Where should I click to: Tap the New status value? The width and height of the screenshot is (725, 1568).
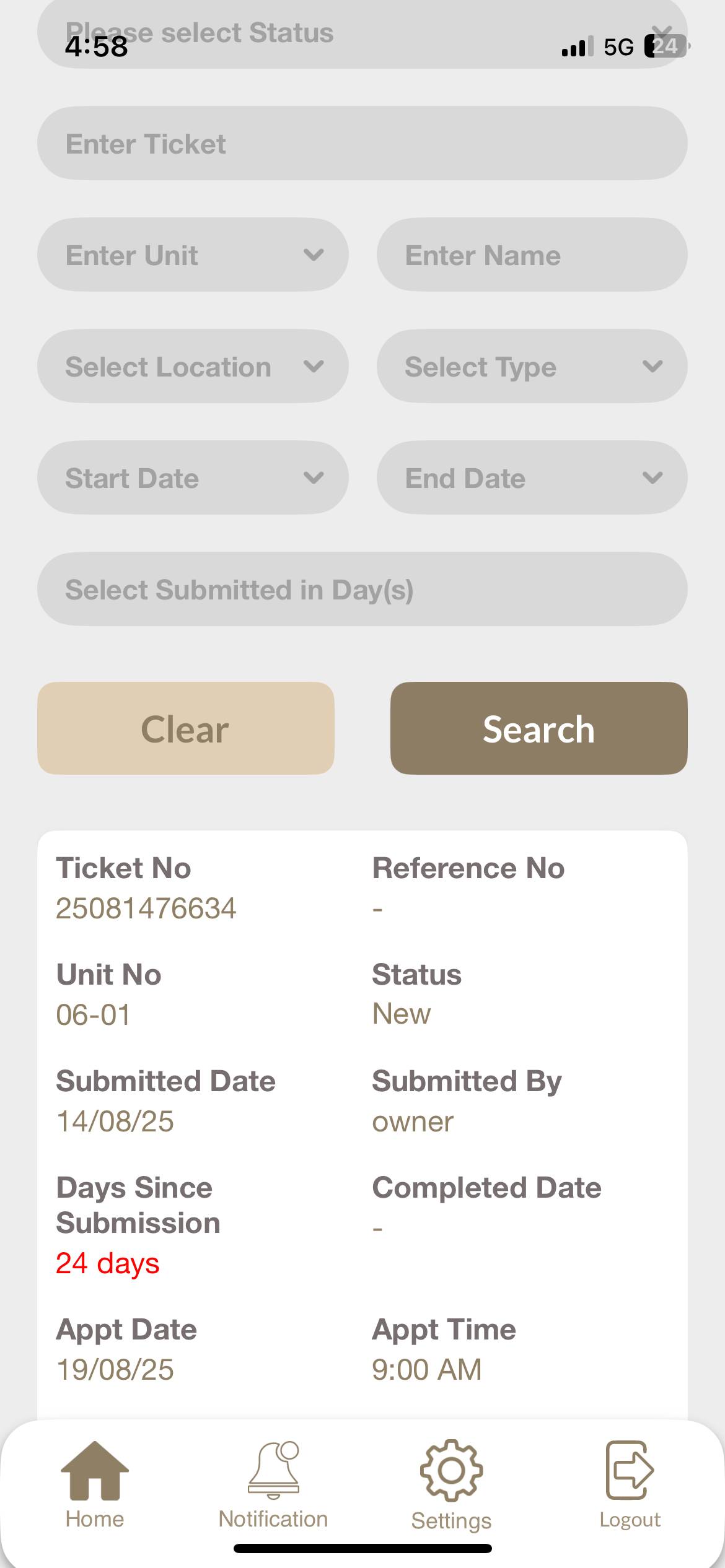pos(402,1014)
